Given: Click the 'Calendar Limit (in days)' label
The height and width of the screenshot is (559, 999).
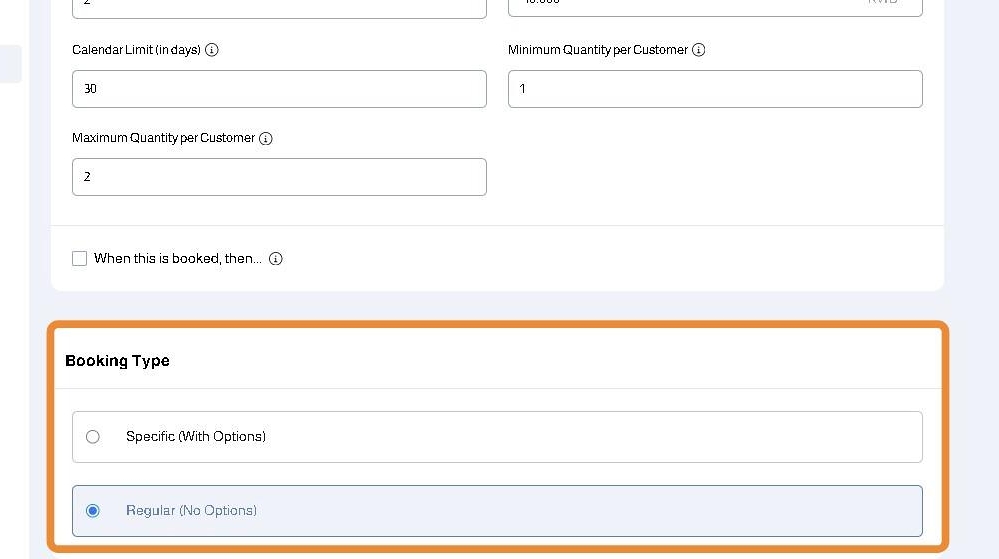Looking at the screenshot, I should tap(136, 50).
